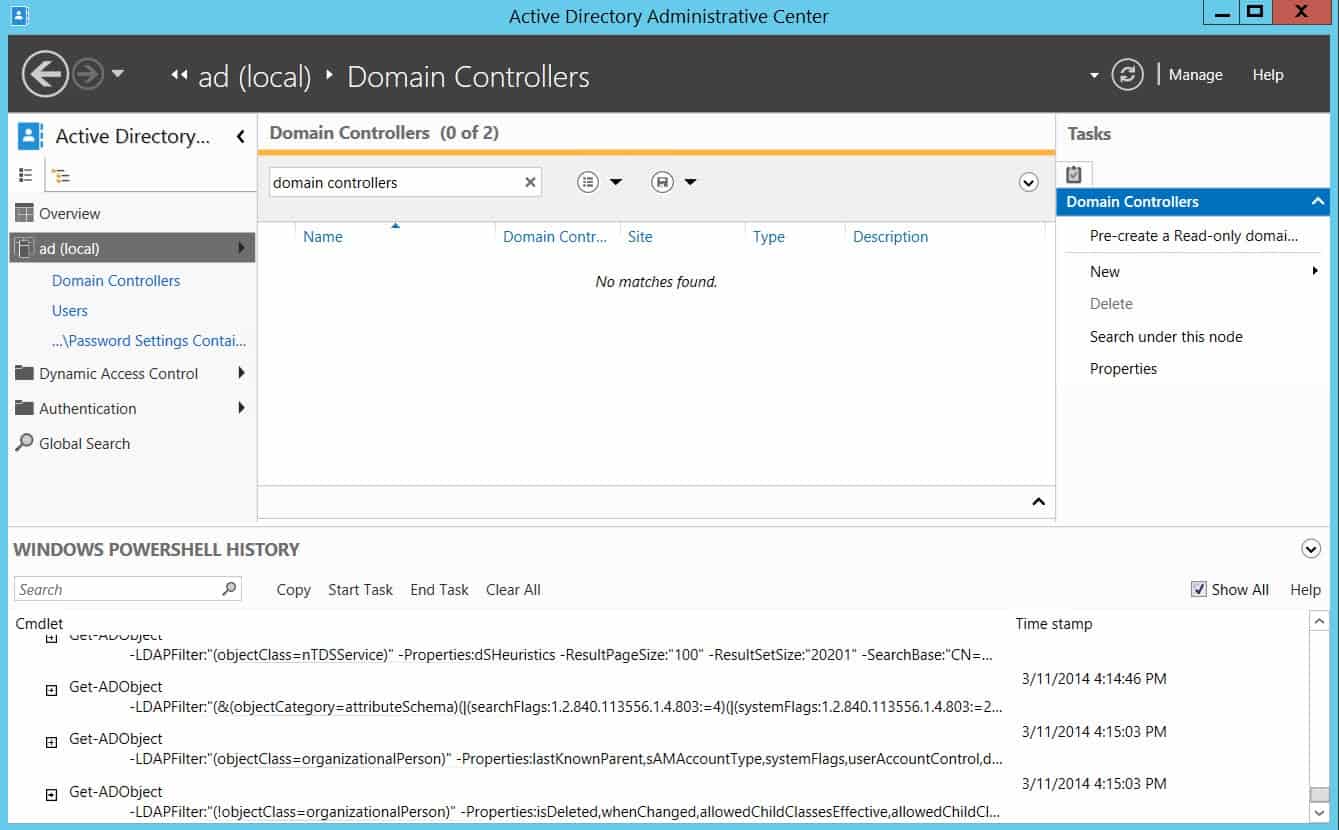The image size is (1339, 830).
Task: Select Global Search in the sidebar
Action: pos(84,443)
